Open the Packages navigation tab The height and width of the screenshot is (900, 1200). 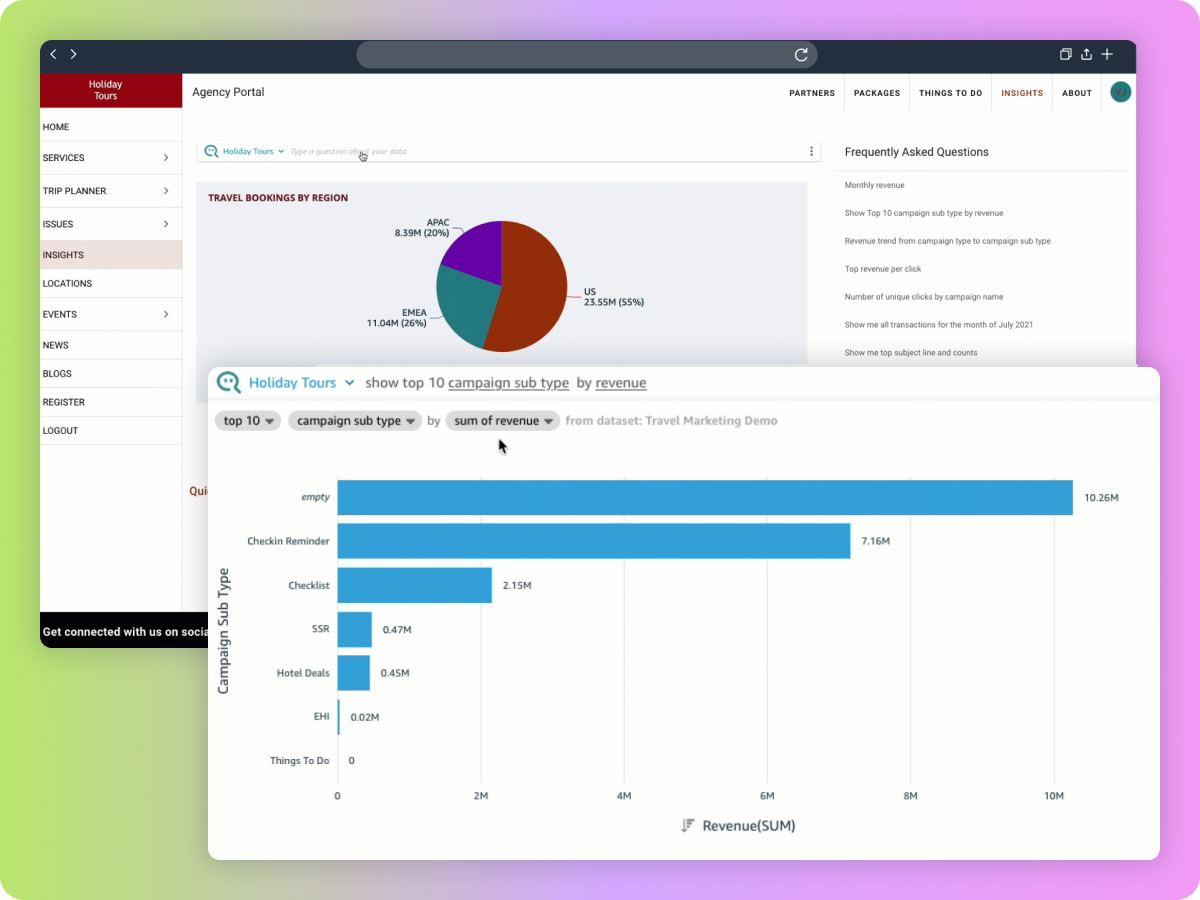click(876, 93)
